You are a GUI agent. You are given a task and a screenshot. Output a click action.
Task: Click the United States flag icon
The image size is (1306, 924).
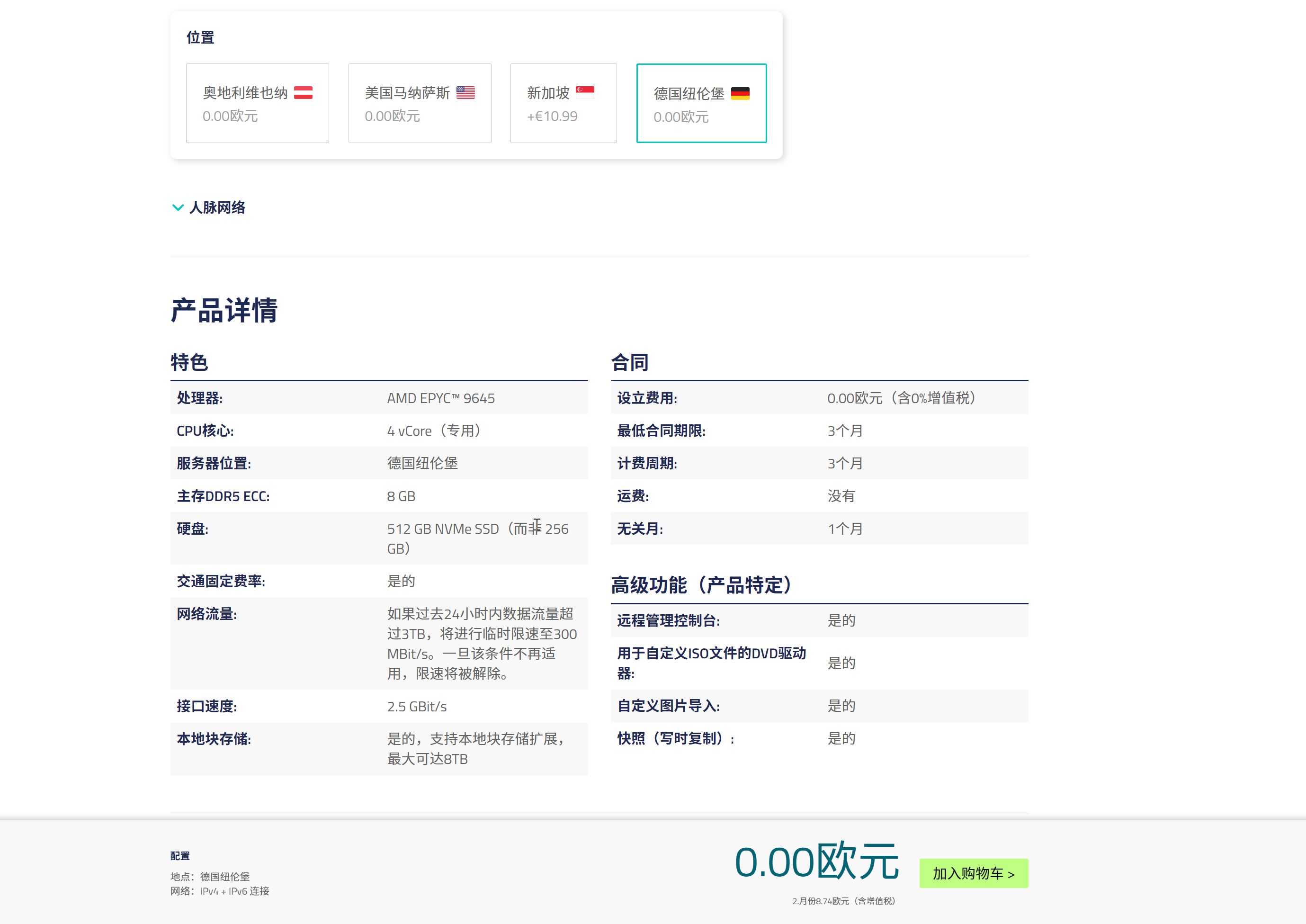(x=465, y=93)
